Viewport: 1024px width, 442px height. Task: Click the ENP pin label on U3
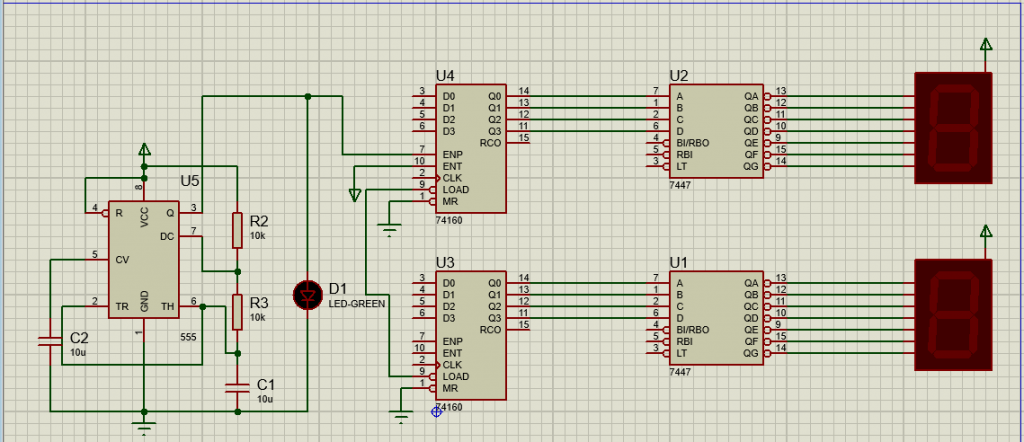coord(453,341)
